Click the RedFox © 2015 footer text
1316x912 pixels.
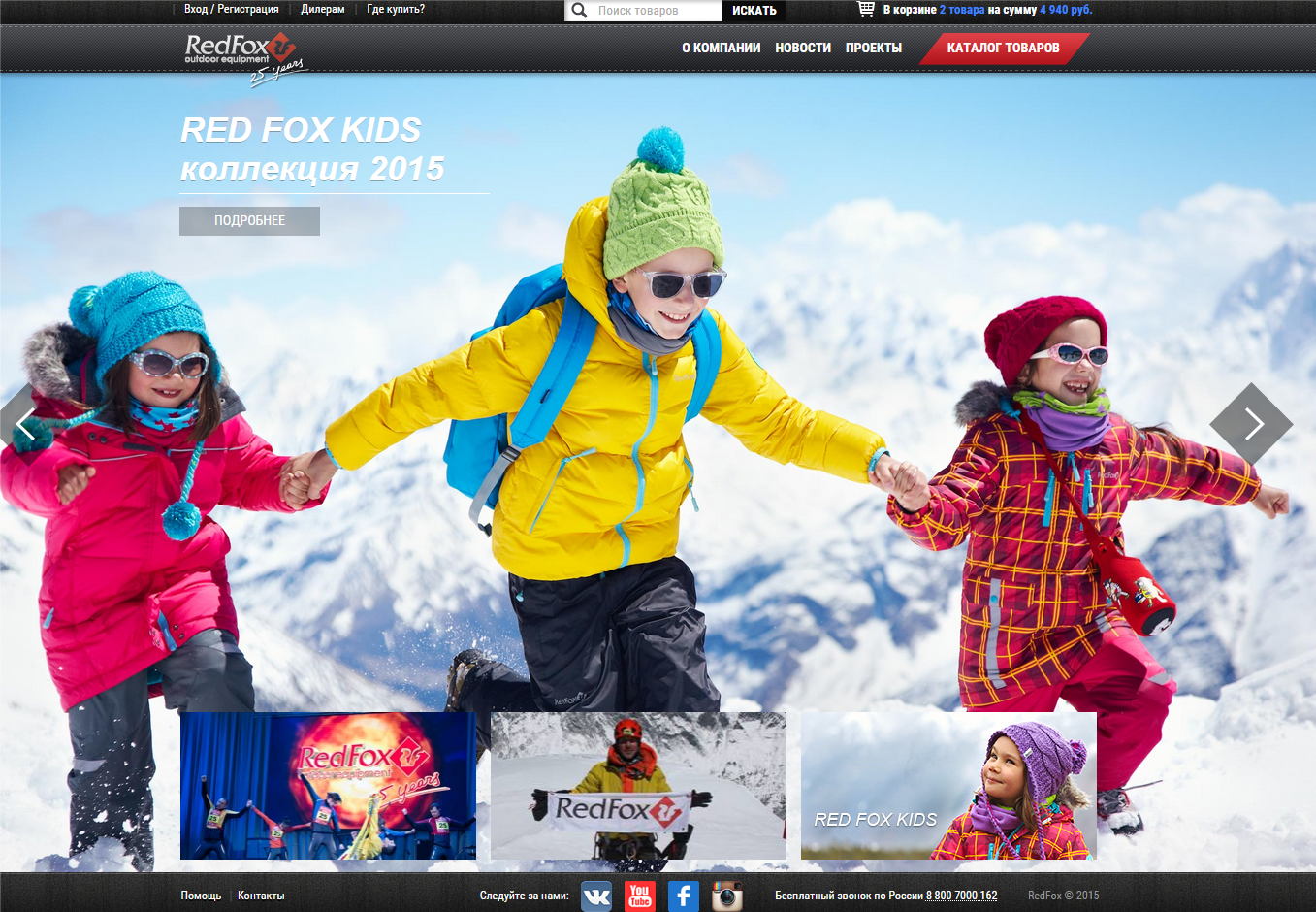pos(1064,896)
